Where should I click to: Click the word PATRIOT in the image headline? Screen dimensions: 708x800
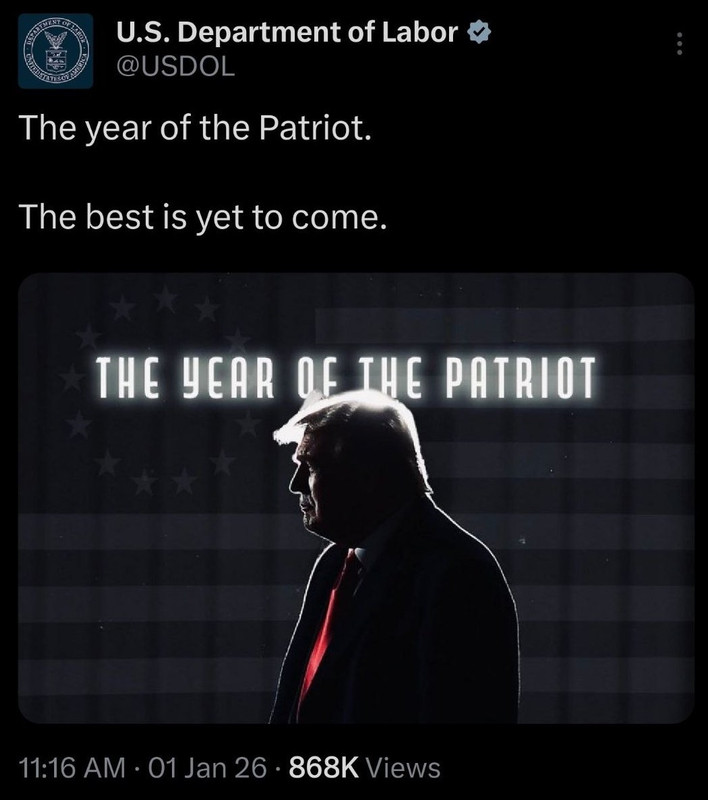(x=521, y=378)
